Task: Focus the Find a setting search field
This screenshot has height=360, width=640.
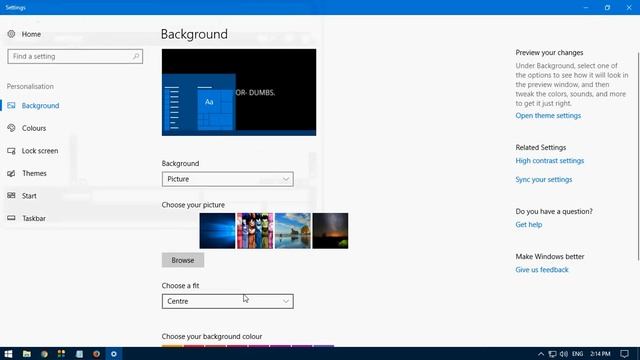Action: point(75,56)
